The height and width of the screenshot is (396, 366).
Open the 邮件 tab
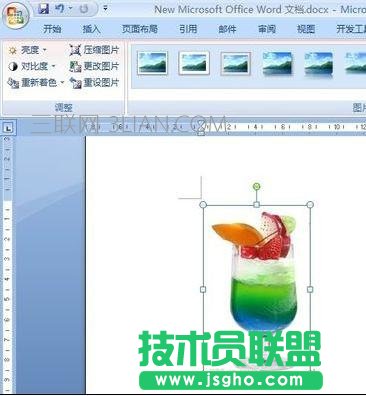227,29
